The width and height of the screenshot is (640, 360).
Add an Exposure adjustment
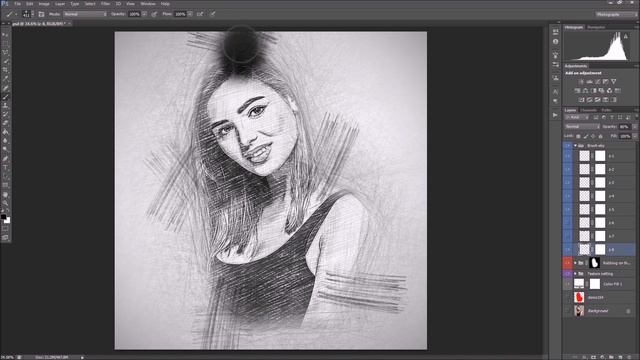[x=605, y=82]
